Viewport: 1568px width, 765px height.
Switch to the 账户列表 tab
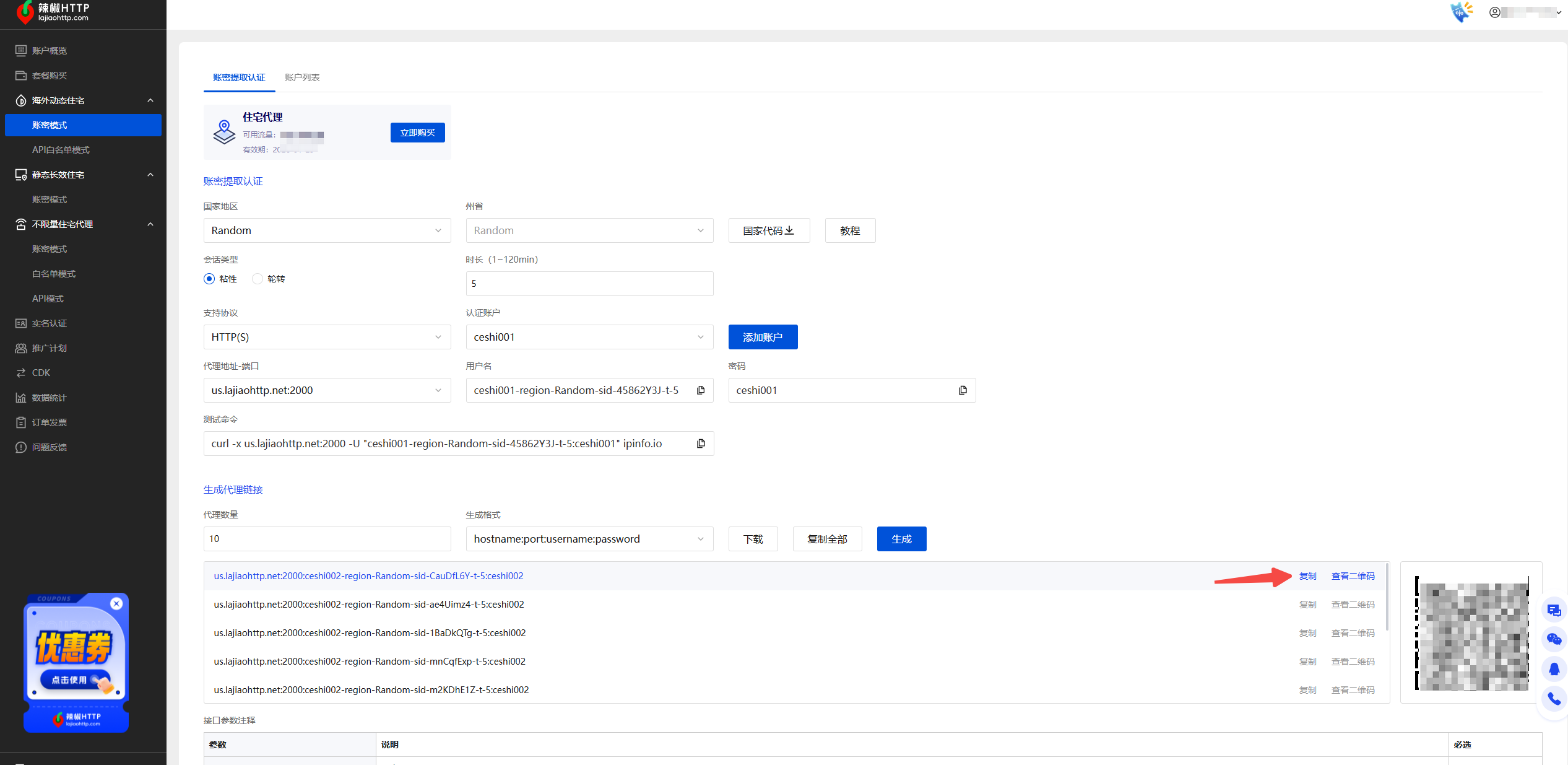302,77
